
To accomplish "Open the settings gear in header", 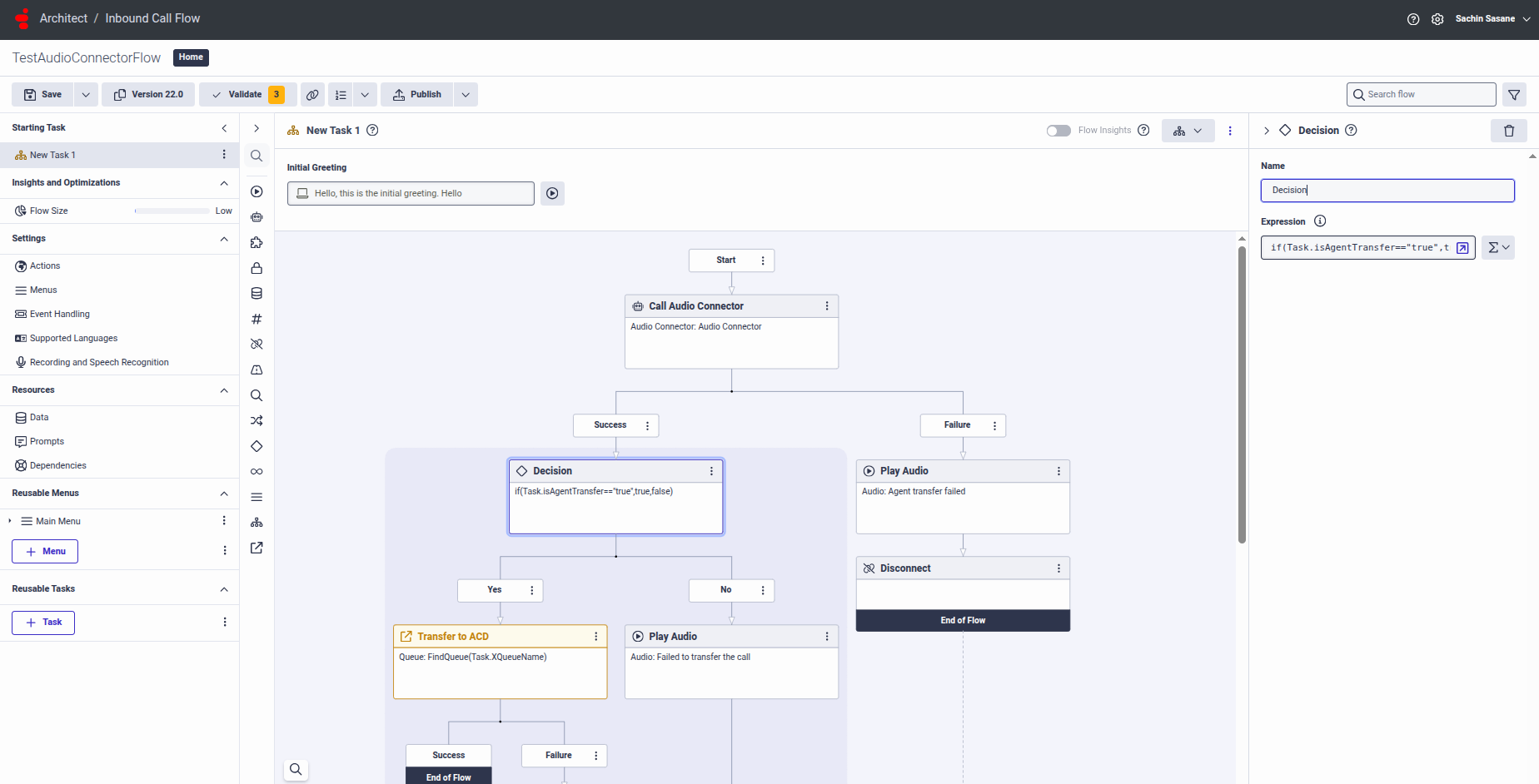I will pyautogui.click(x=1437, y=19).
